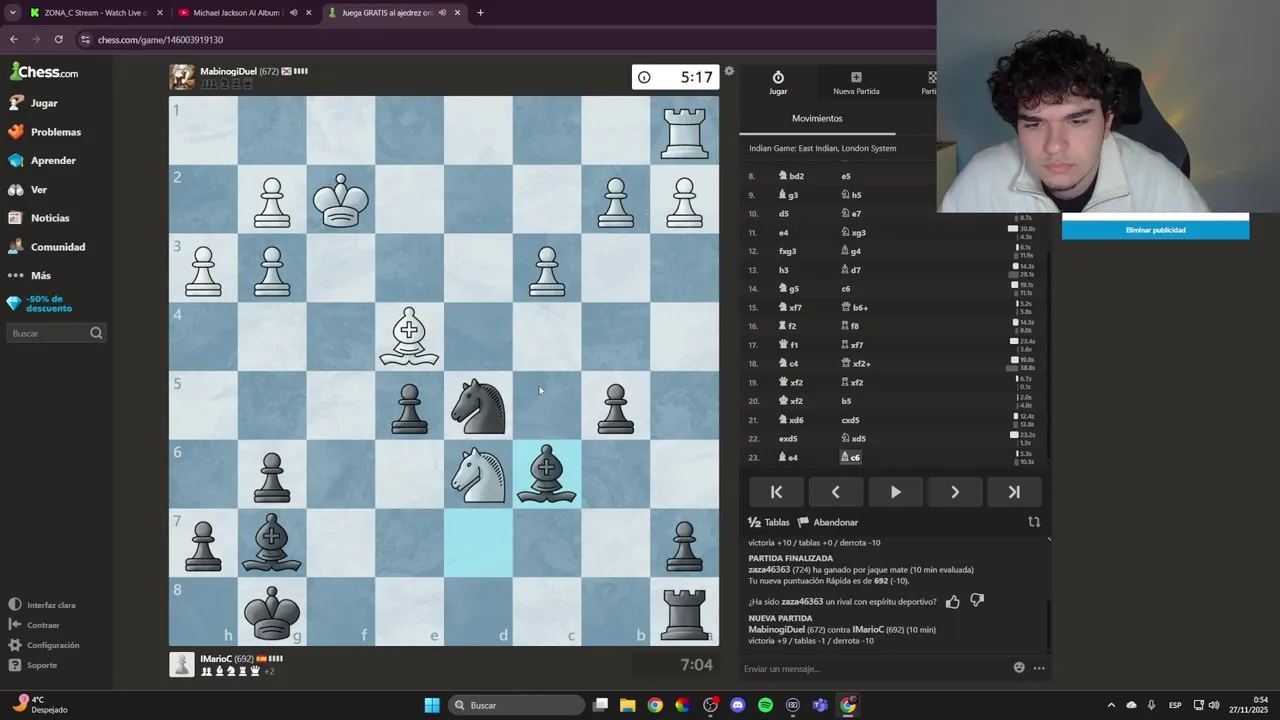Open a new browser tab
Screen dimensions: 1280x720
pos(480,13)
